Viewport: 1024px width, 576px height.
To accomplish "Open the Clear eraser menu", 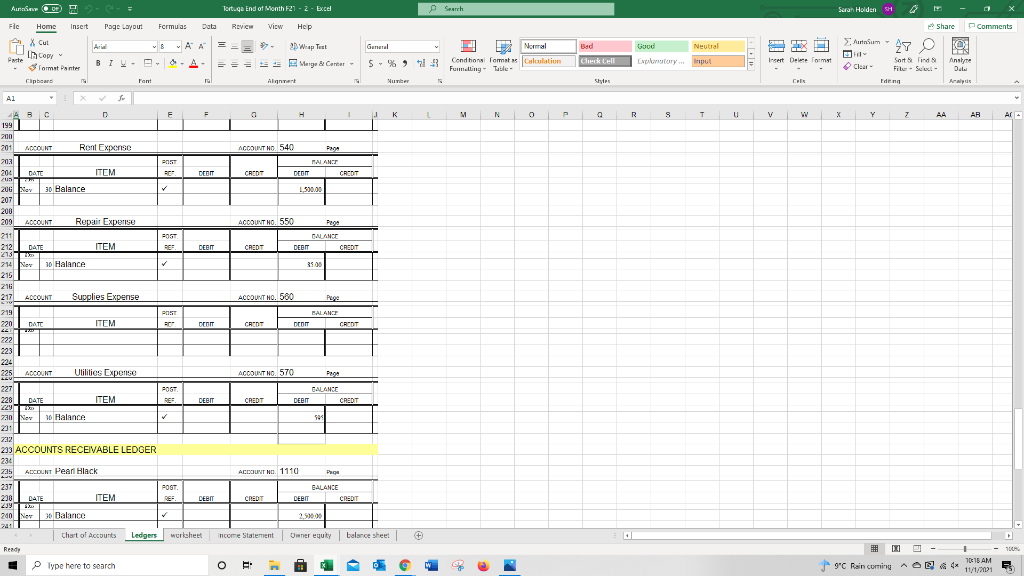I will [857, 67].
